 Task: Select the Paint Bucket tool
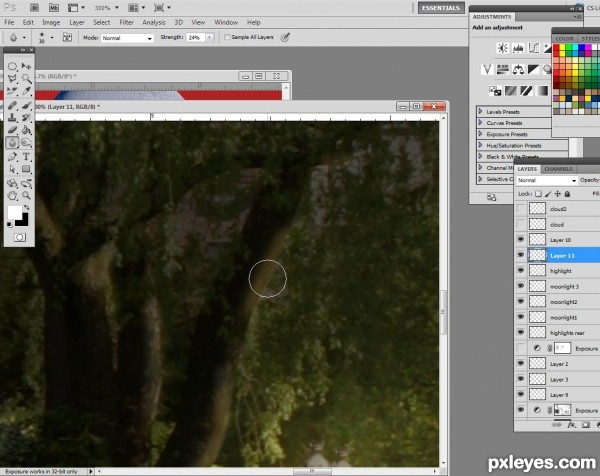[26, 130]
